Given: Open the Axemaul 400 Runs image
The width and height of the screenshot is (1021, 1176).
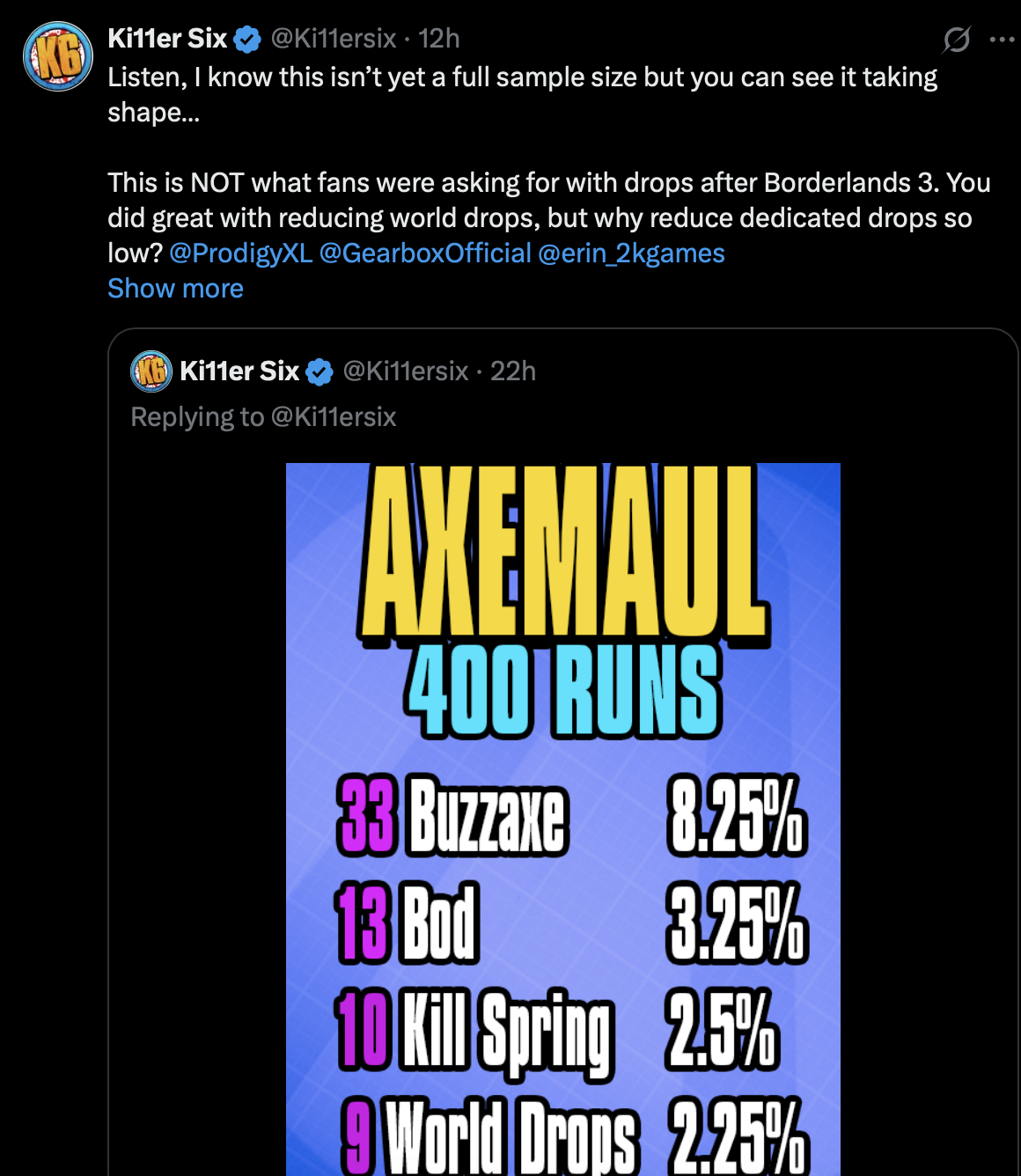Looking at the screenshot, I should [x=563, y=819].
